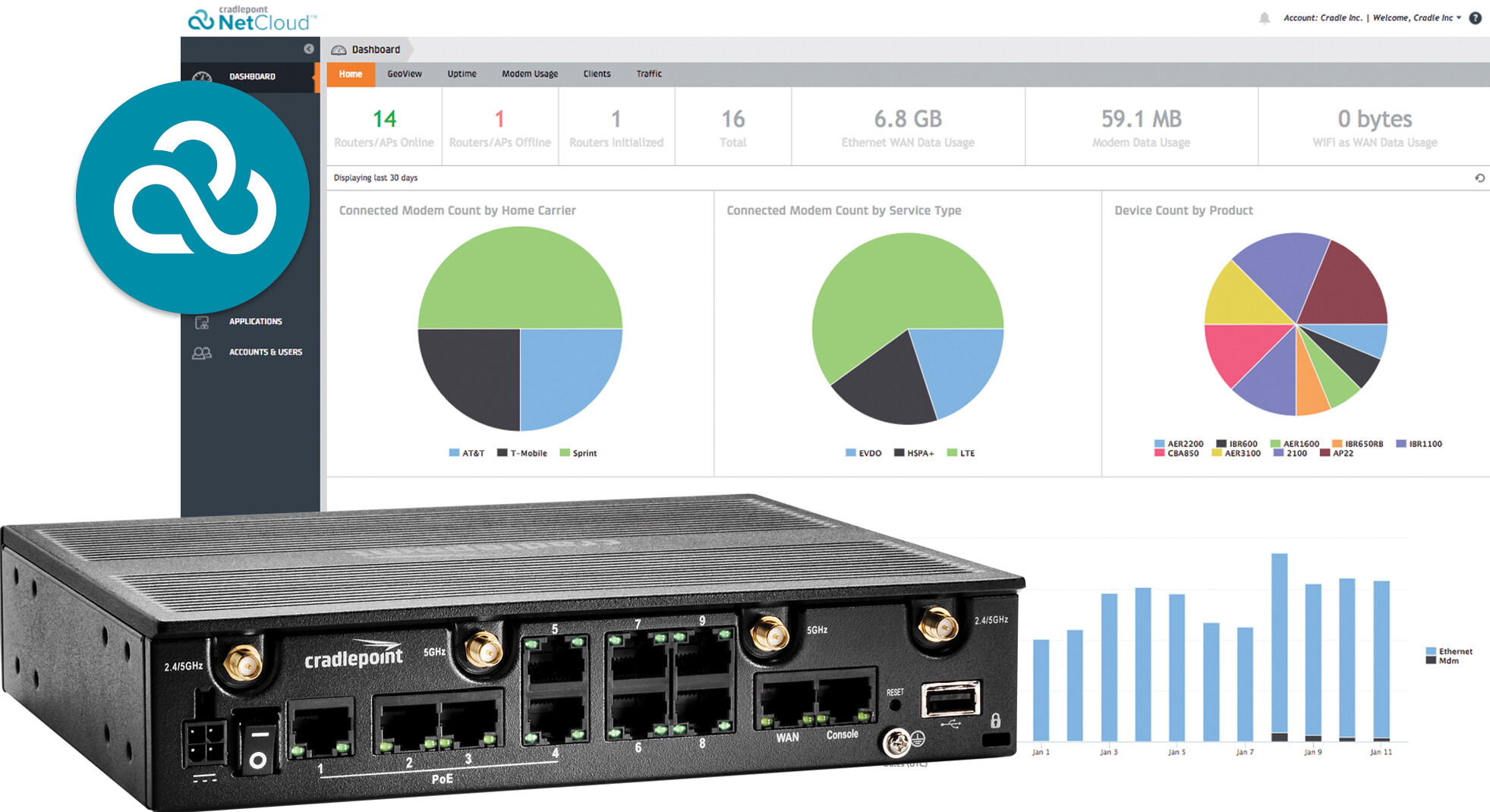Open the Modem Usage tab
The width and height of the screenshot is (1490, 812).
point(529,74)
